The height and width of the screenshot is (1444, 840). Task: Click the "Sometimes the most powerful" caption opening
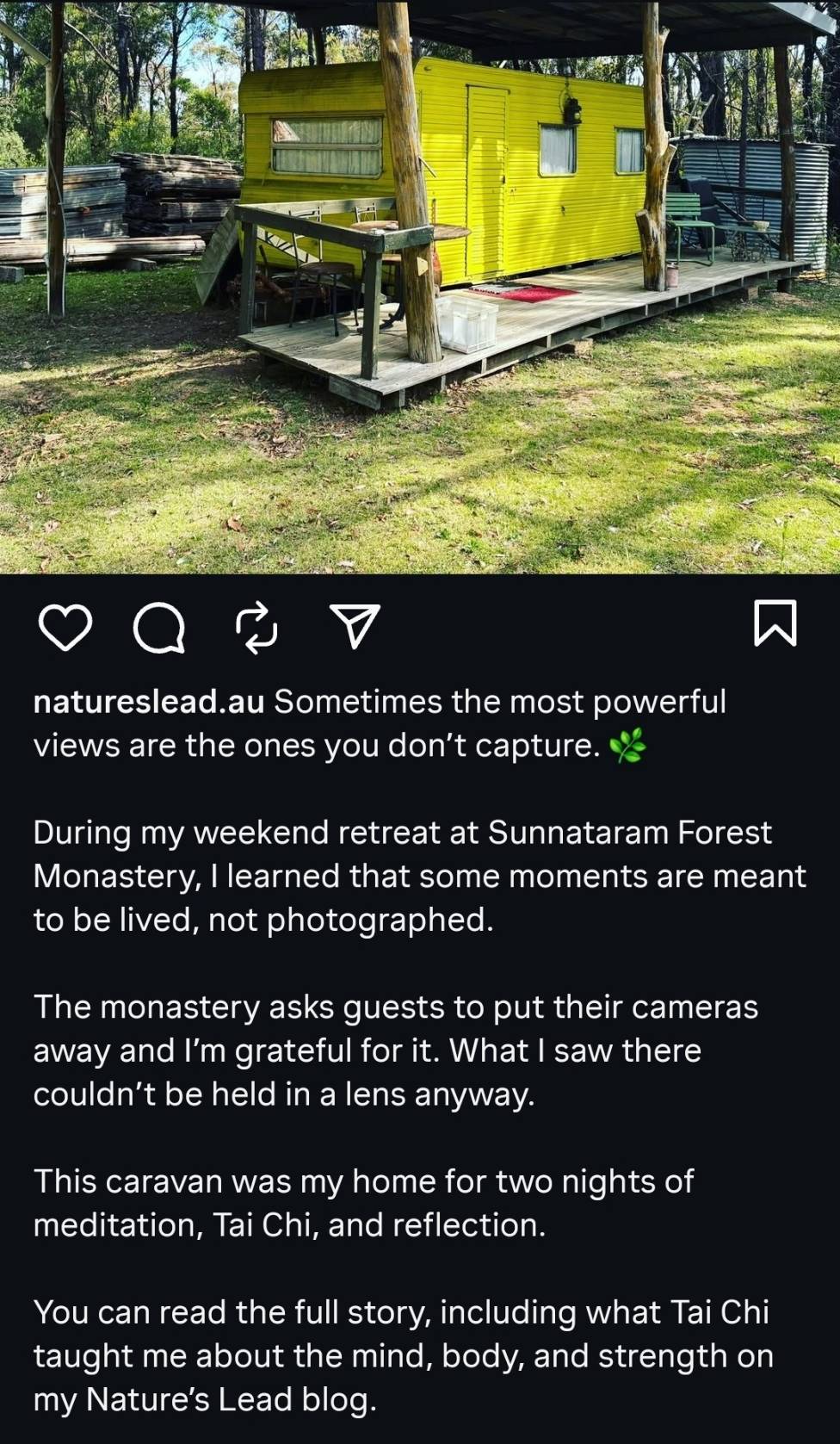(499, 702)
